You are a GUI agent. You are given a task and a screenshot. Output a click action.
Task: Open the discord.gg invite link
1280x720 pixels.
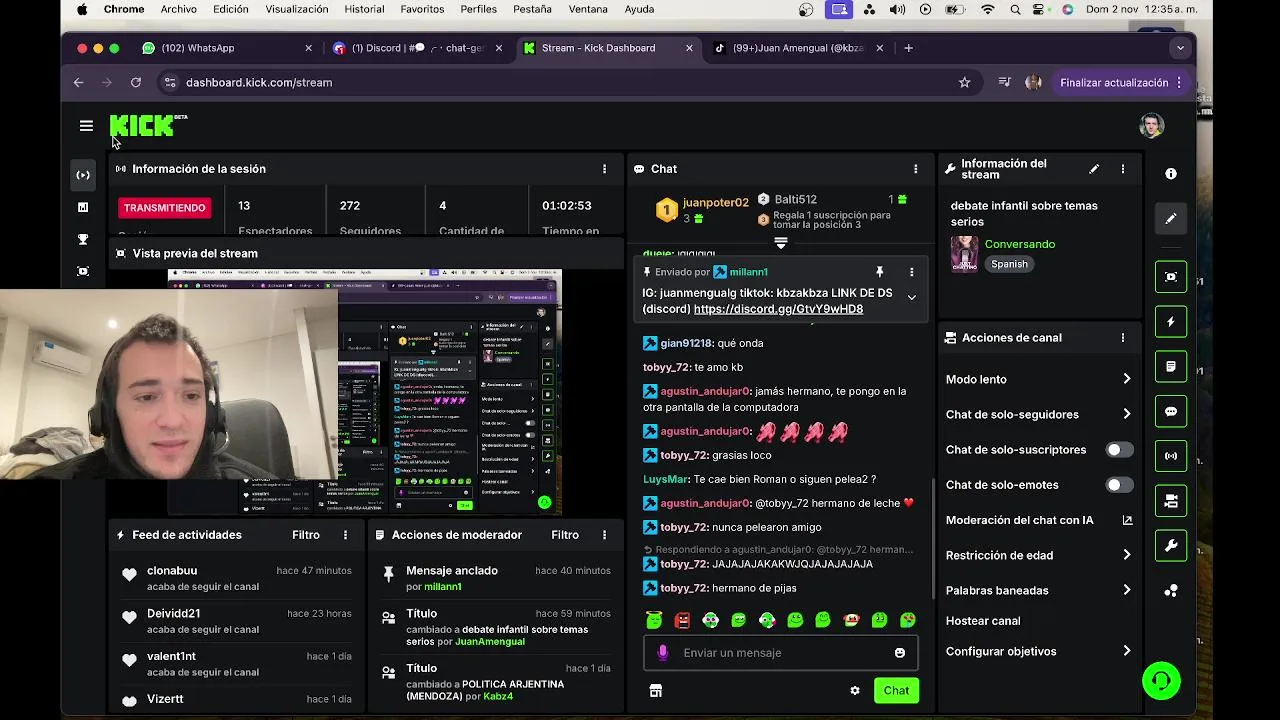click(x=778, y=309)
